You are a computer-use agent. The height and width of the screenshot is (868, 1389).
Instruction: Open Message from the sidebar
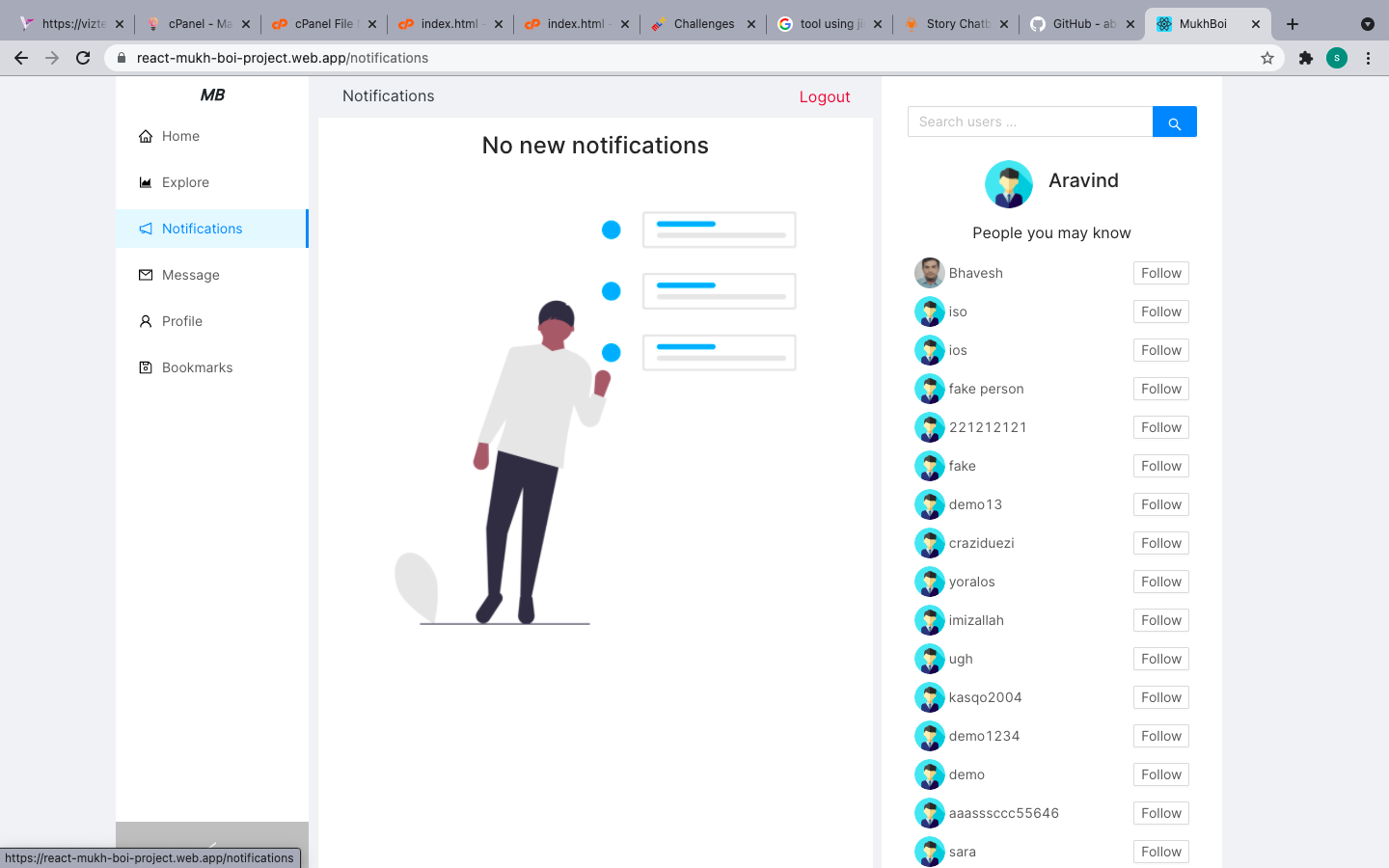point(212,275)
